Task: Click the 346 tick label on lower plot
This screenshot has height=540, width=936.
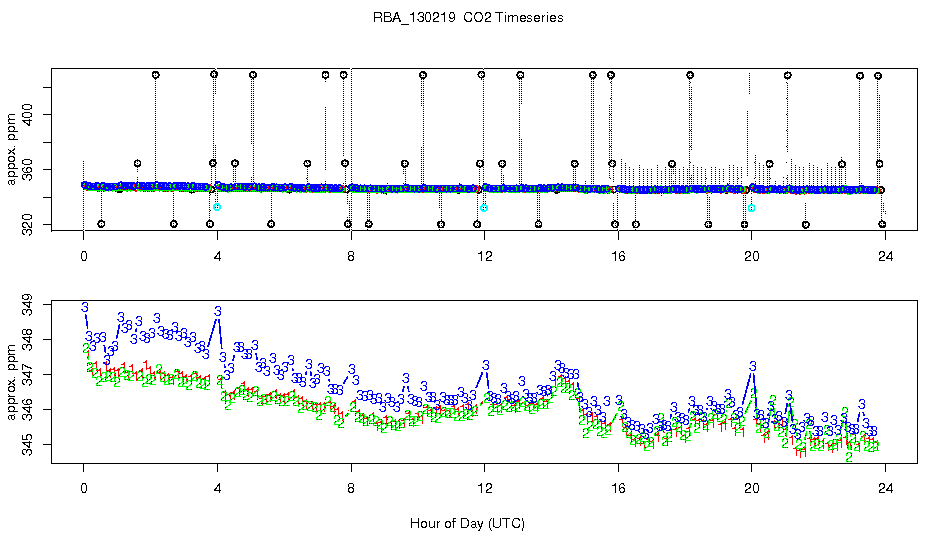Action: click(28, 410)
